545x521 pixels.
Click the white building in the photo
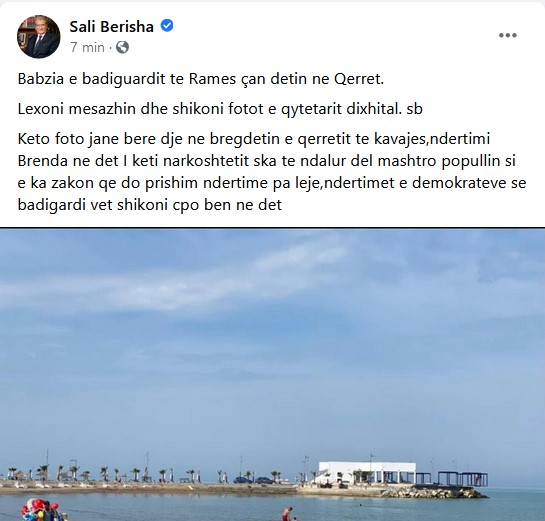(367, 473)
